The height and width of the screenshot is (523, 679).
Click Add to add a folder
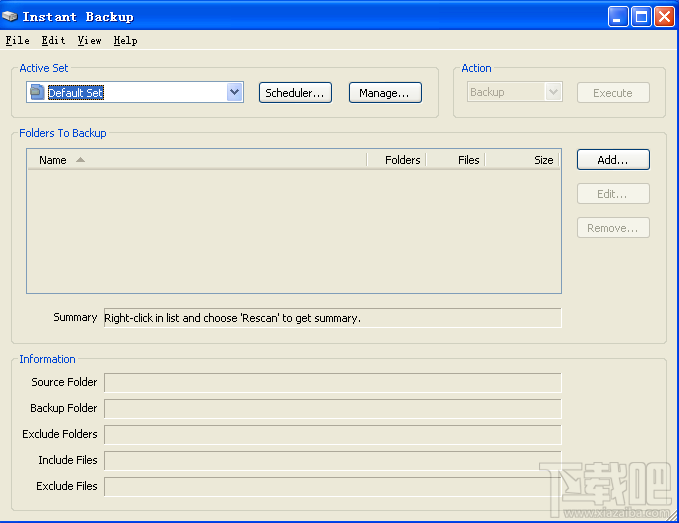(x=613, y=160)
